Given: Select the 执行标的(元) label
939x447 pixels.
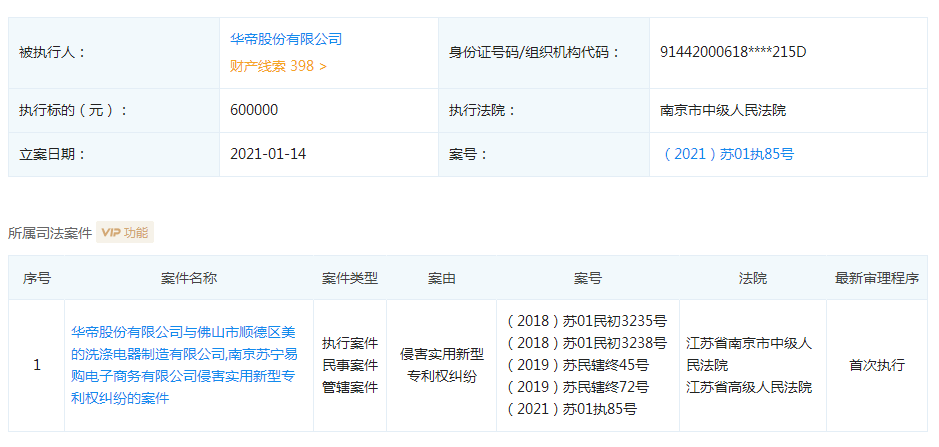Looking at the screenshot, I should click(73, 110).
